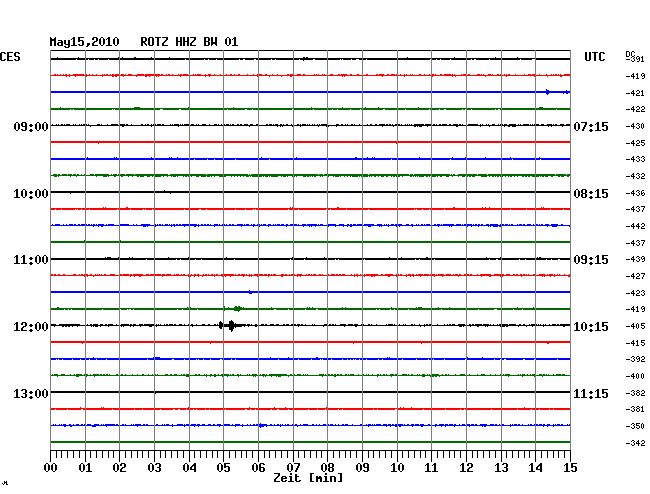Image resolution: width=650 pixels, height=494 pixels.
Task: Click the "09:15" UTC time label
Action: (591, 260)
